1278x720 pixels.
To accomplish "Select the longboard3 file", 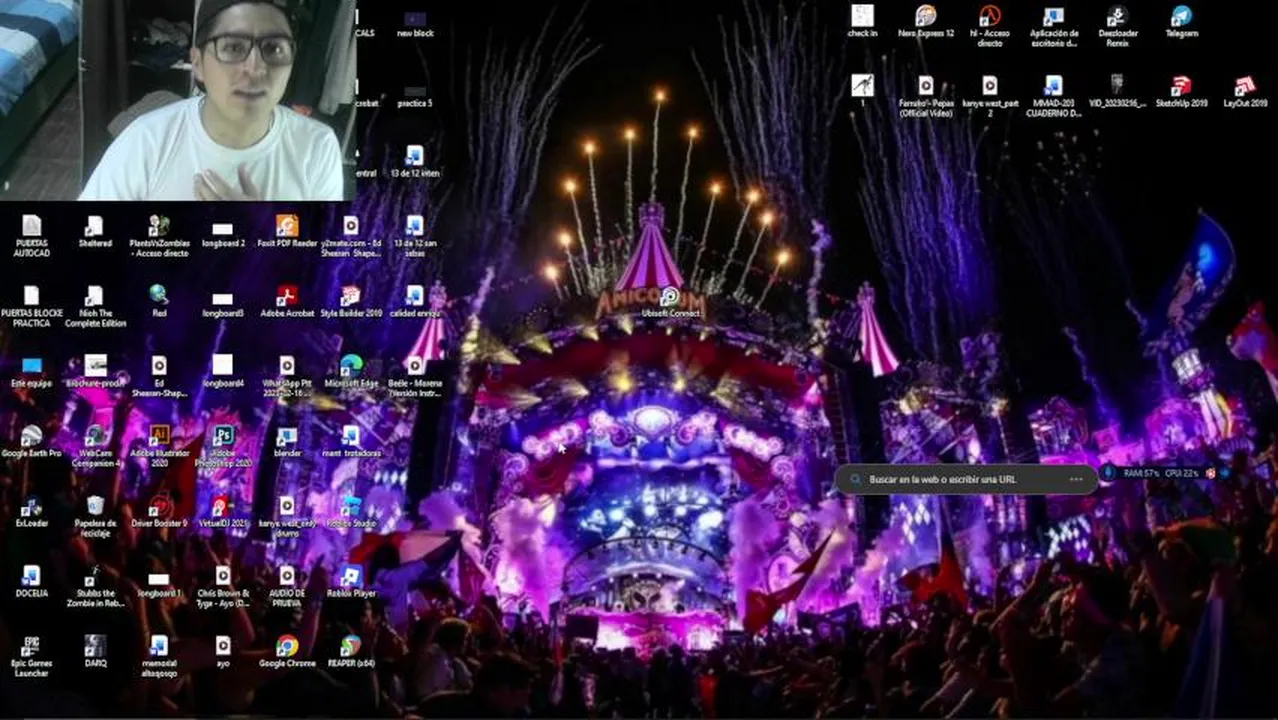I will click(223, 305).
